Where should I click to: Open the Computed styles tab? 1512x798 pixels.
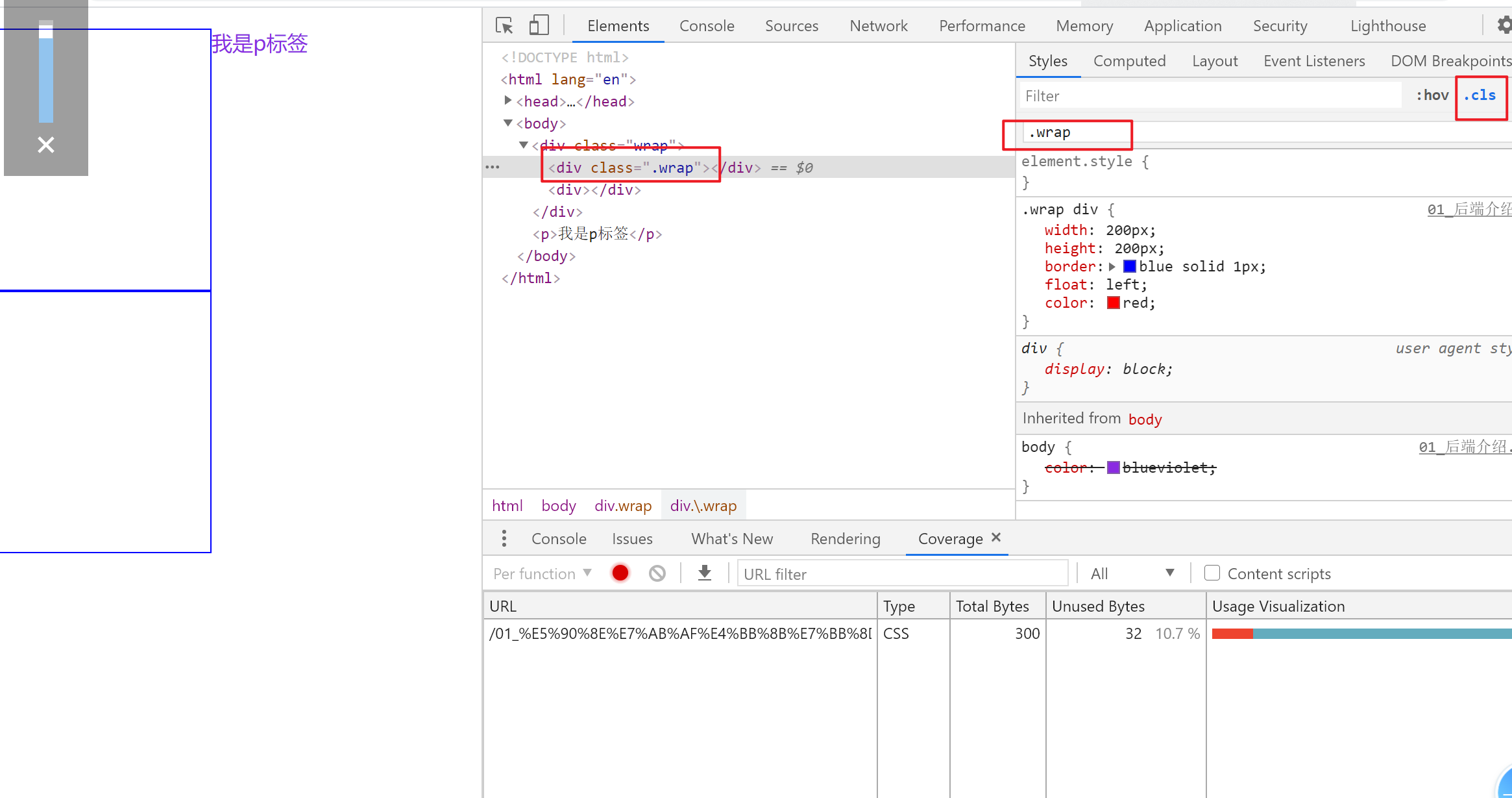click(x=1129, y=61)
